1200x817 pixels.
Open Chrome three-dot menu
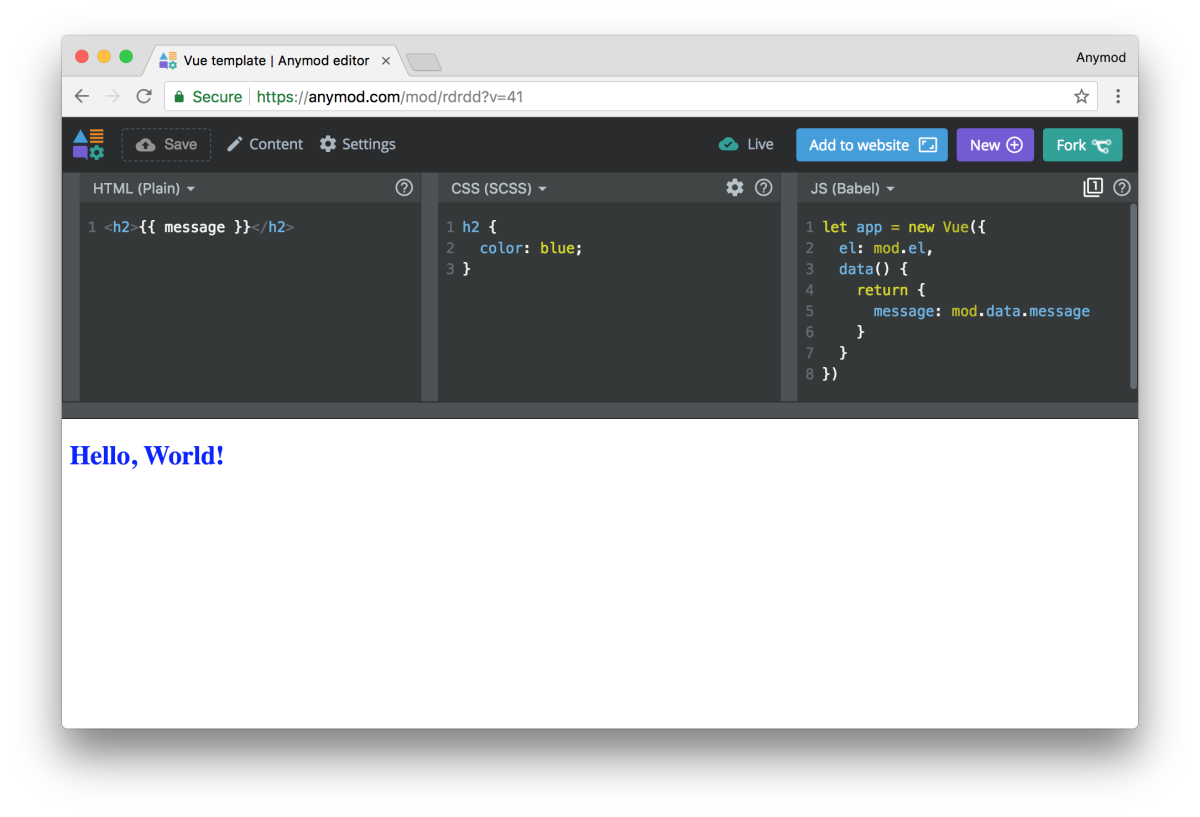pyautogui.click(x=1118, y=97)
